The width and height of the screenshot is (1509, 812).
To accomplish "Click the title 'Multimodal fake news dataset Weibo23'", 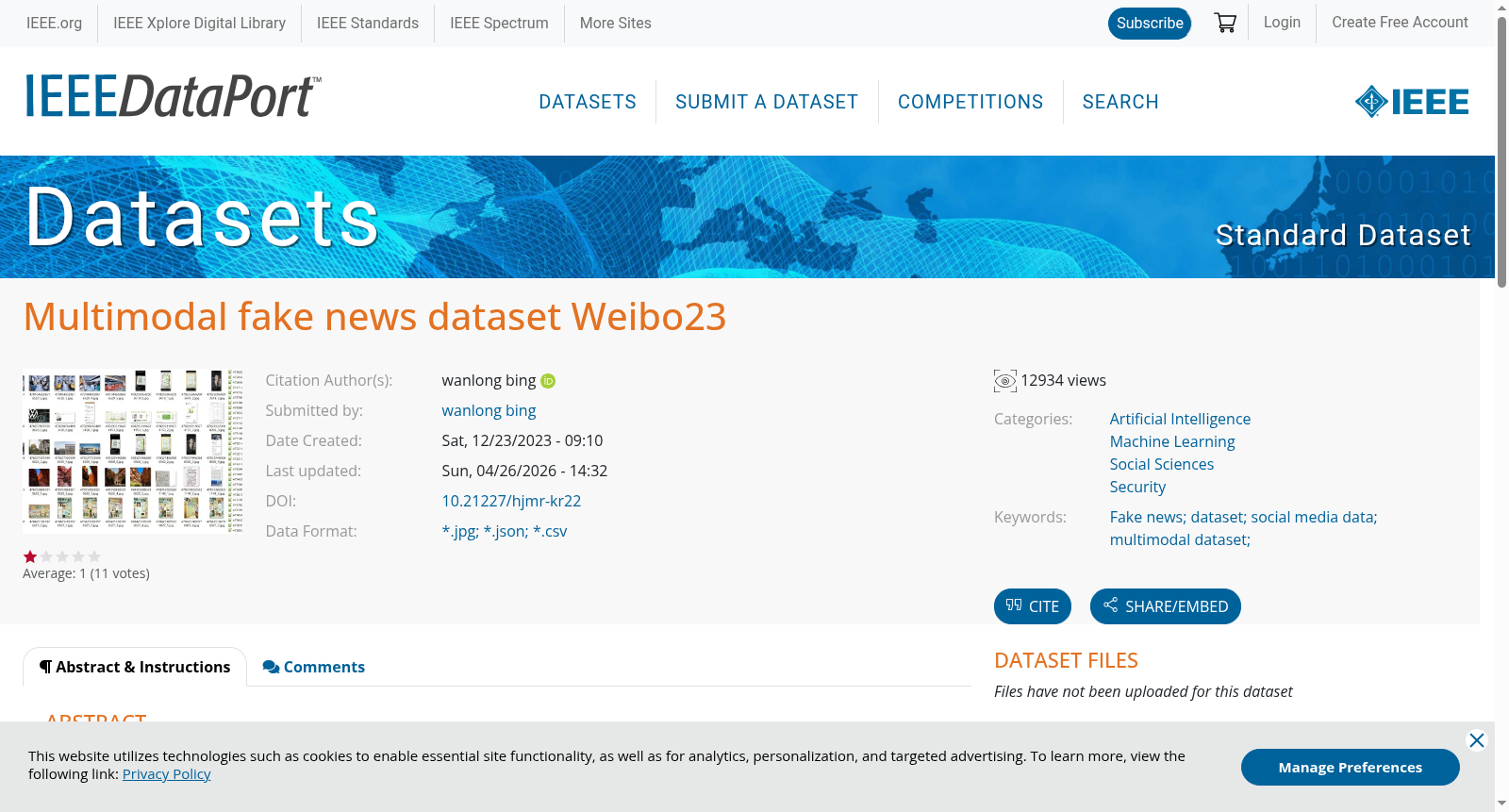I will 374,317.
